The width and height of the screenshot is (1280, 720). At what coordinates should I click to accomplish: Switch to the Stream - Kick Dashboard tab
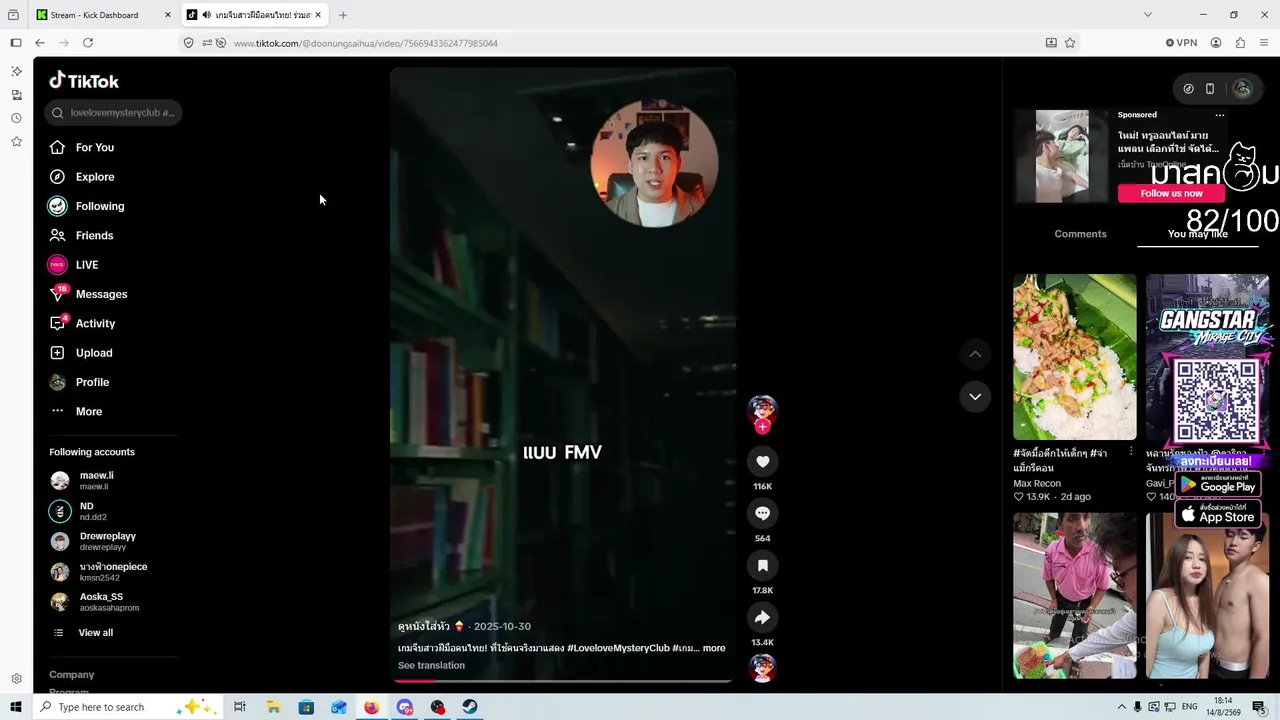coord(95,15)
